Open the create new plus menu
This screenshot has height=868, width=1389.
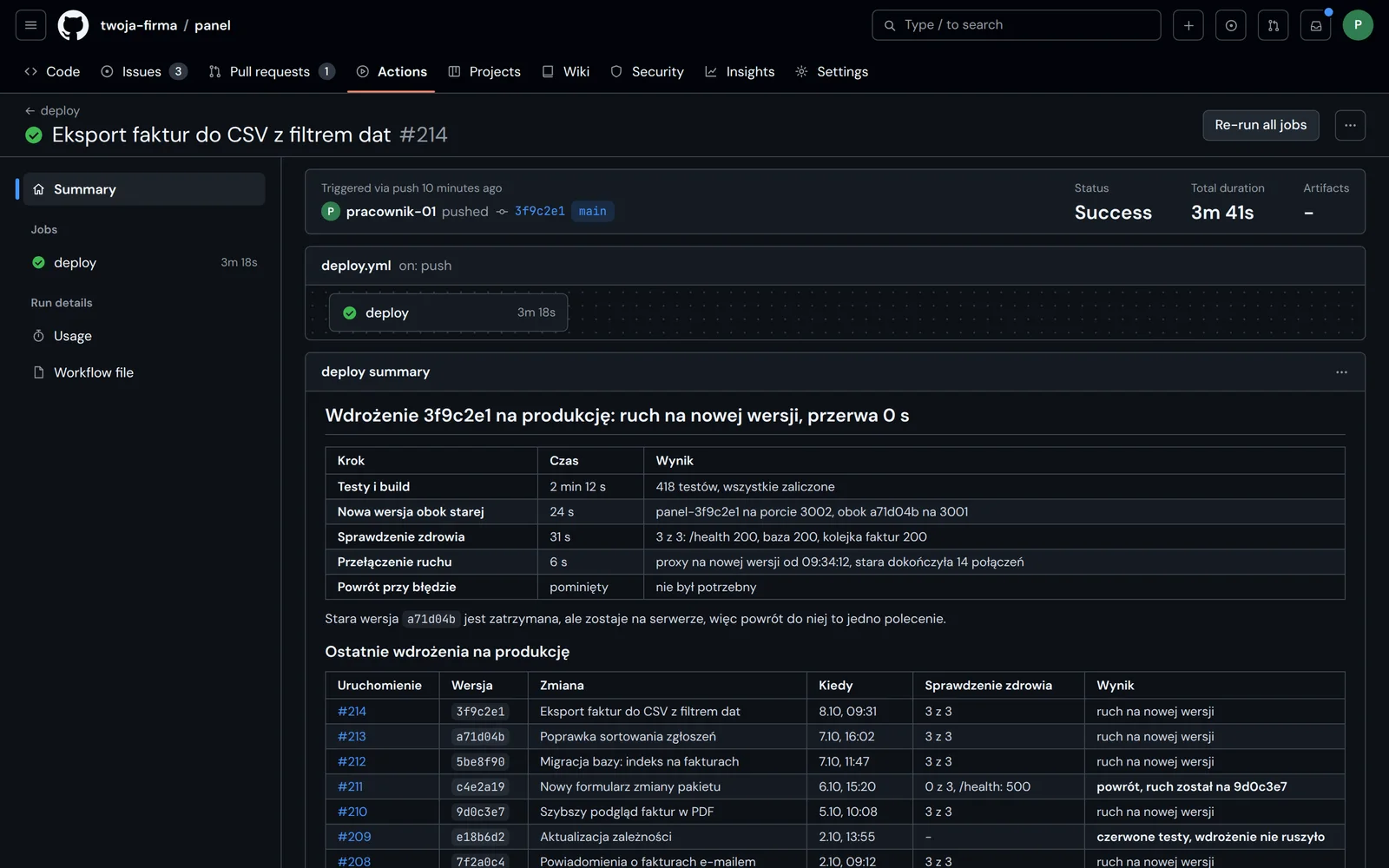pos(1188,25)
